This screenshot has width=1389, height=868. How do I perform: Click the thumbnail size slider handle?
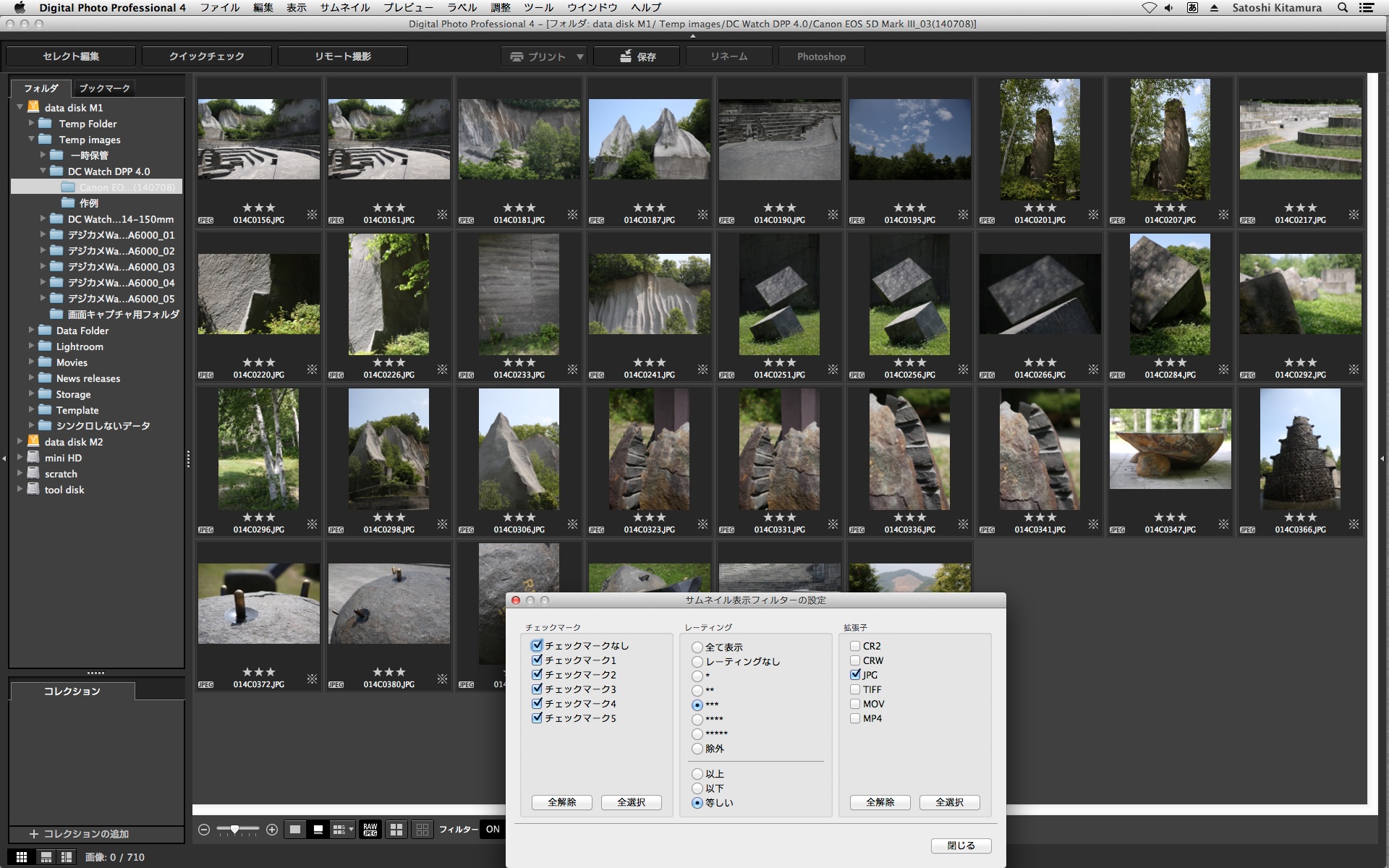[234, 830]
